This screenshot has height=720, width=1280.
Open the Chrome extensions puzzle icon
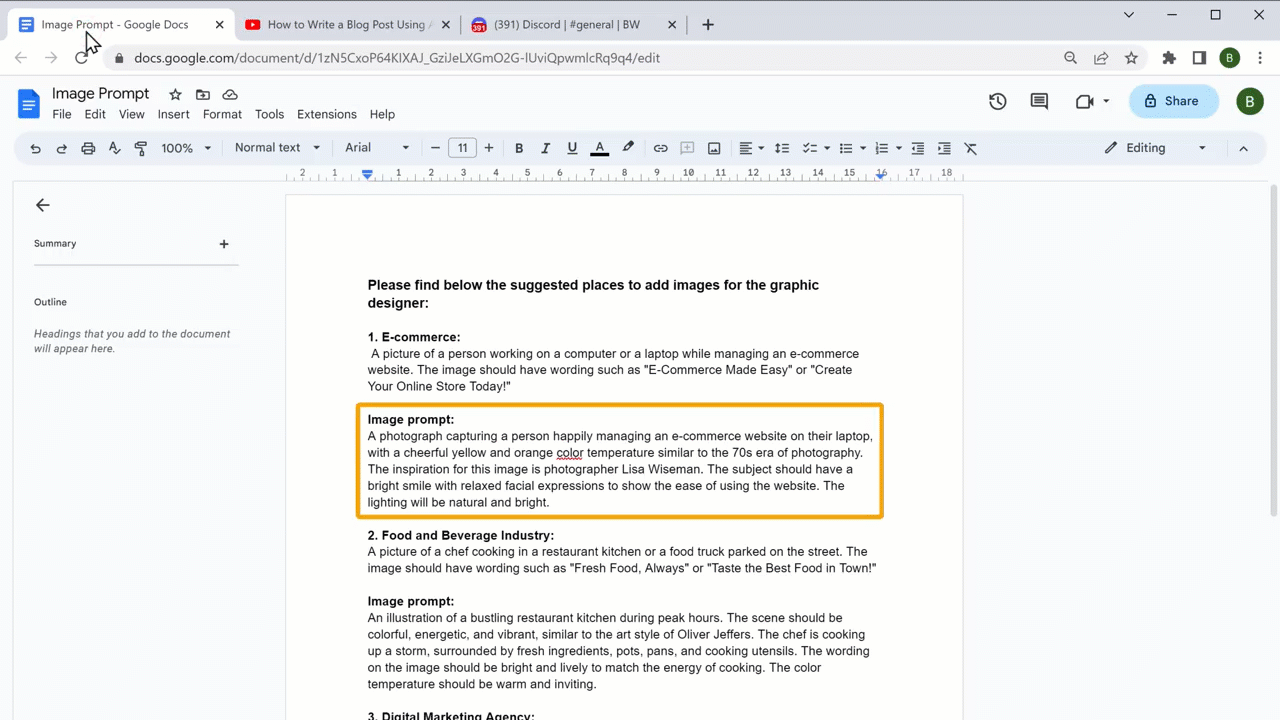coord(1169,58)
